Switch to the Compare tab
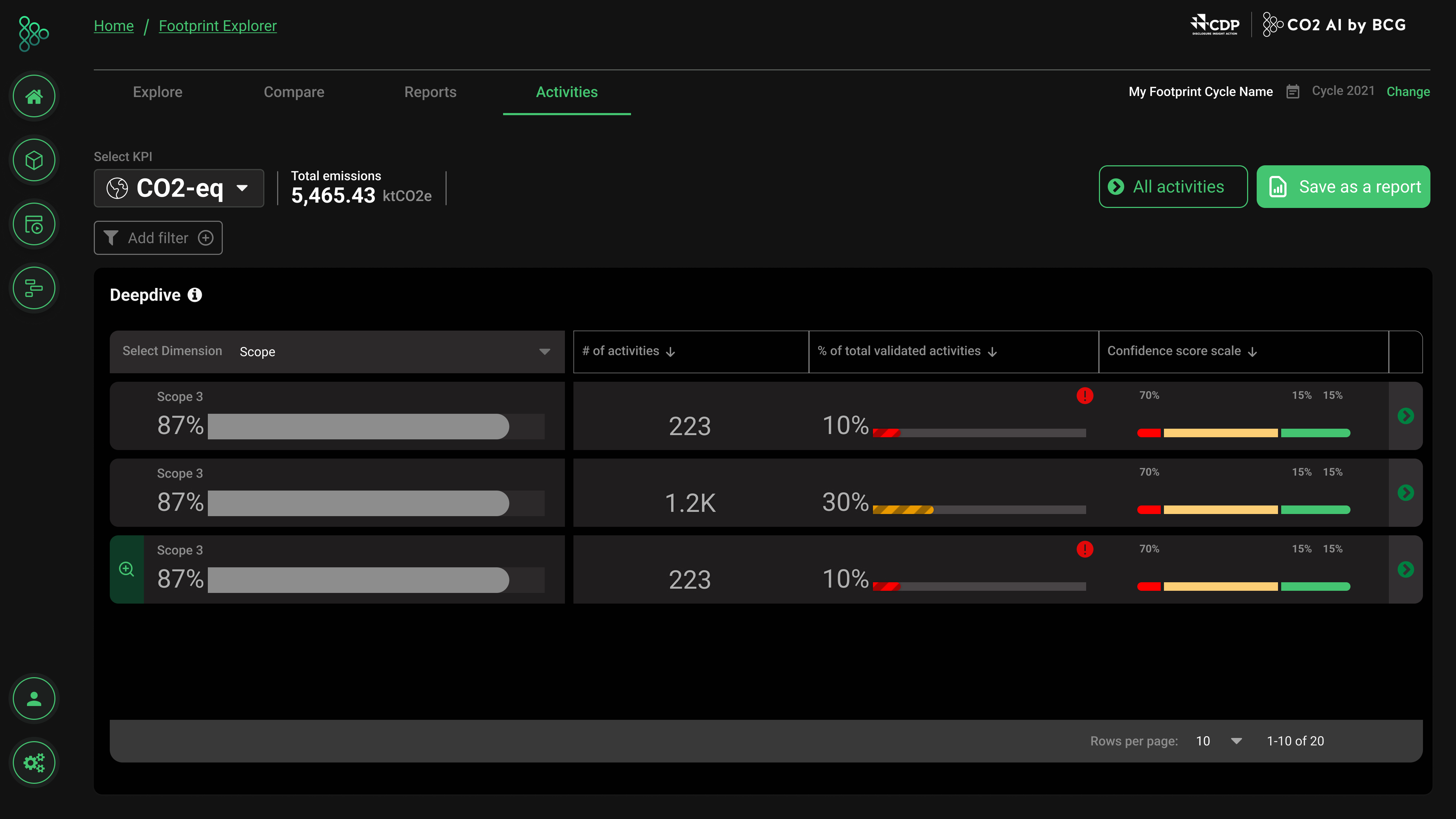The image size is (1456, 819). pyautogui.click(x=294, y=92)
